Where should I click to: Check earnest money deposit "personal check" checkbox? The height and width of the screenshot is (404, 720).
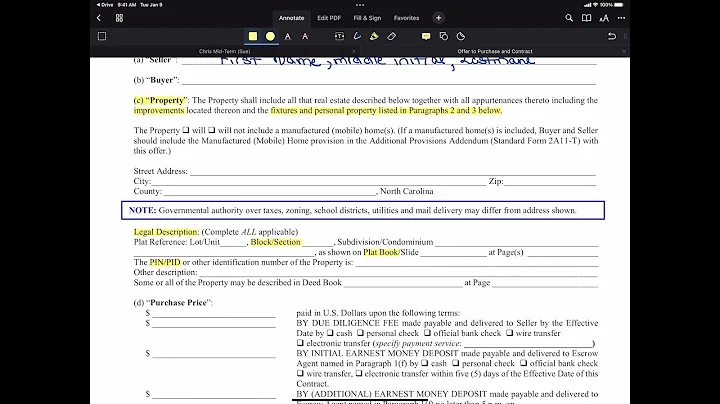click(456, 363)
